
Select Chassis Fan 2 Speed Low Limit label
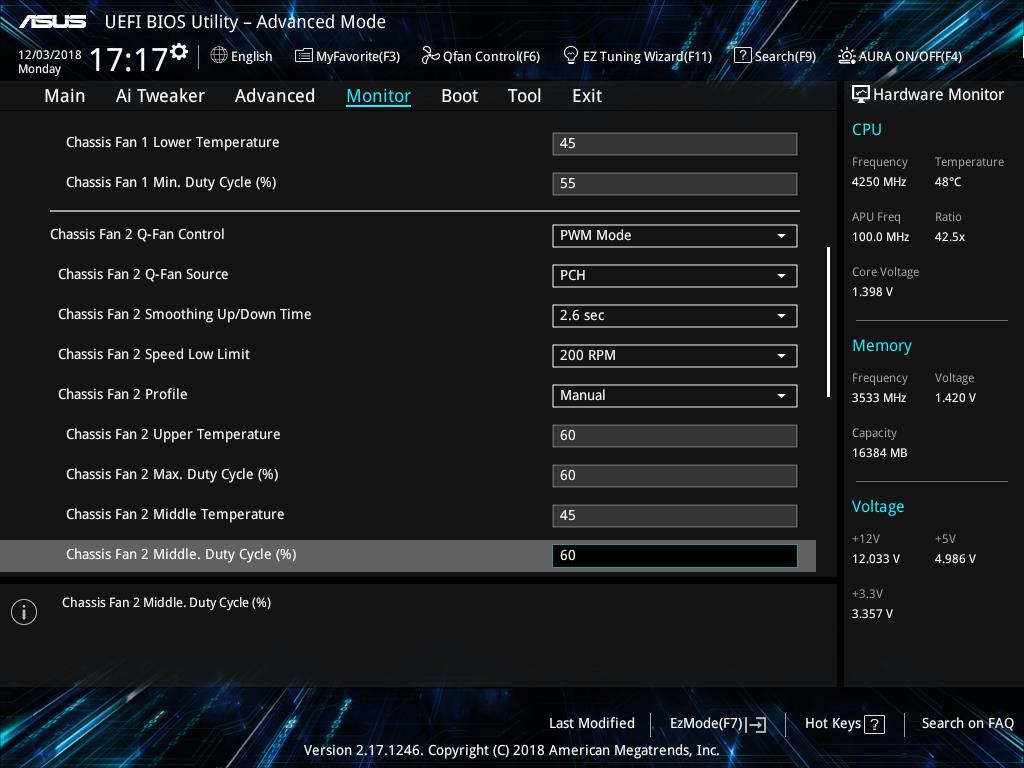(154, 354)
